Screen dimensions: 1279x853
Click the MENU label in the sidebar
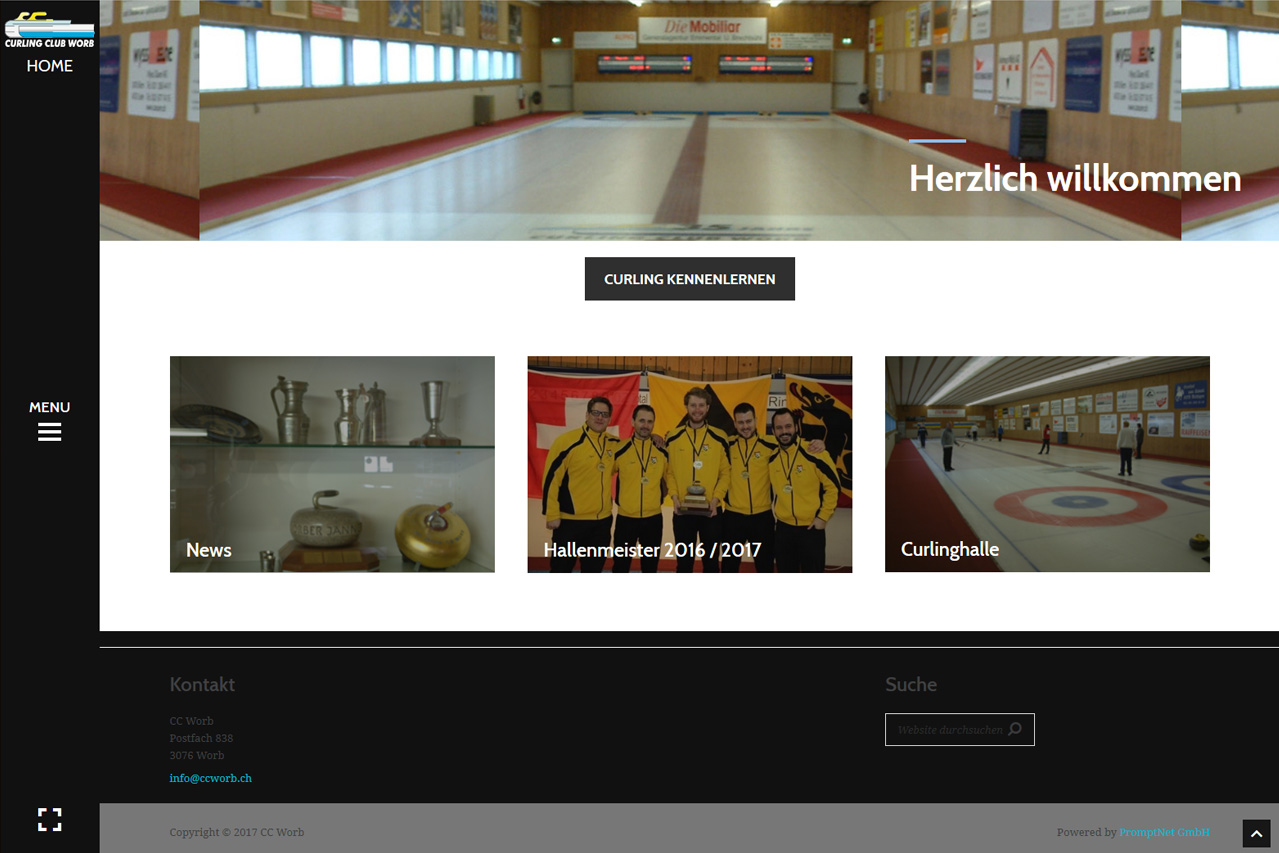pyautogui.click(x=49, y=407)
